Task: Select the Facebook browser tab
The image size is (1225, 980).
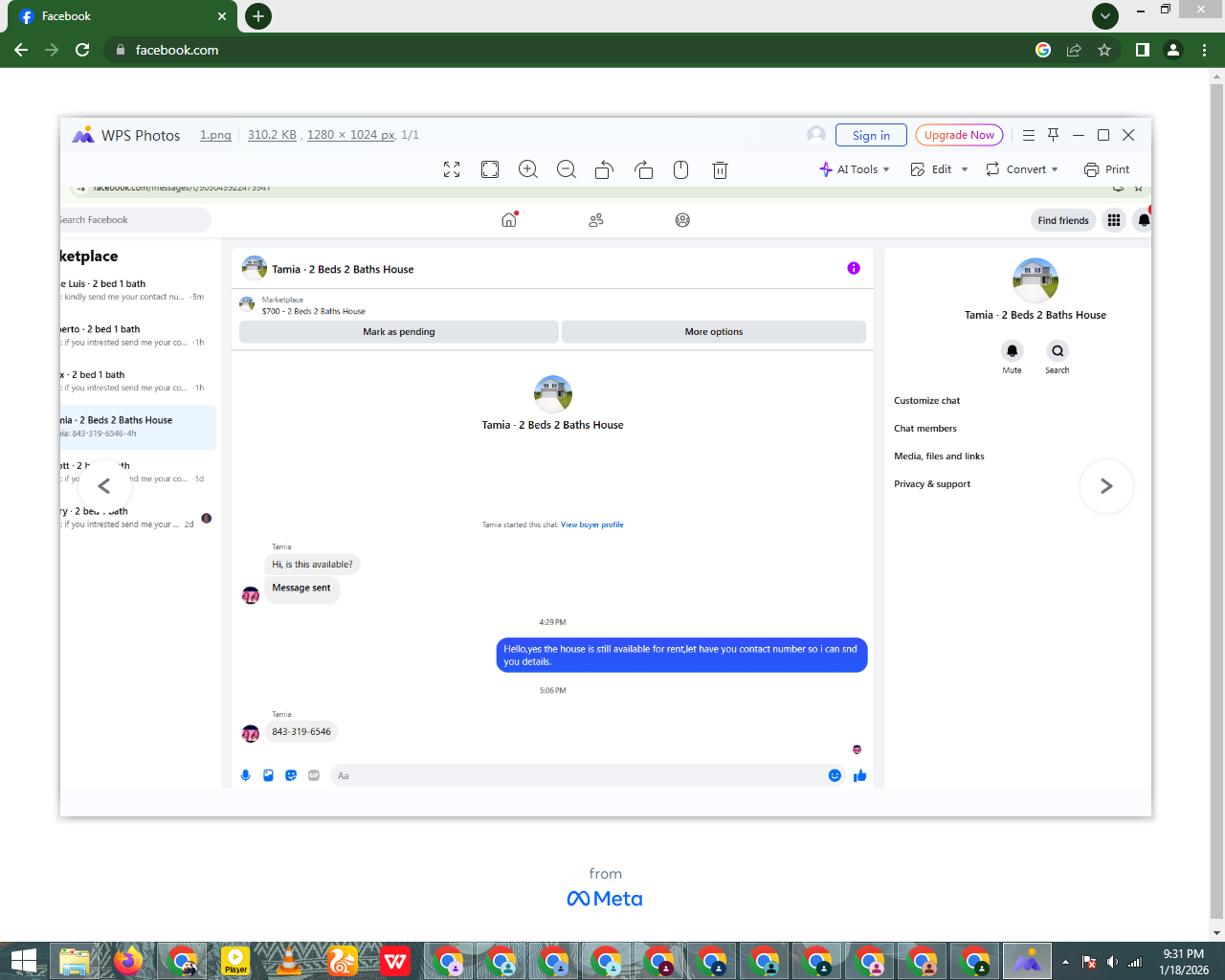Action: (122, 16)
